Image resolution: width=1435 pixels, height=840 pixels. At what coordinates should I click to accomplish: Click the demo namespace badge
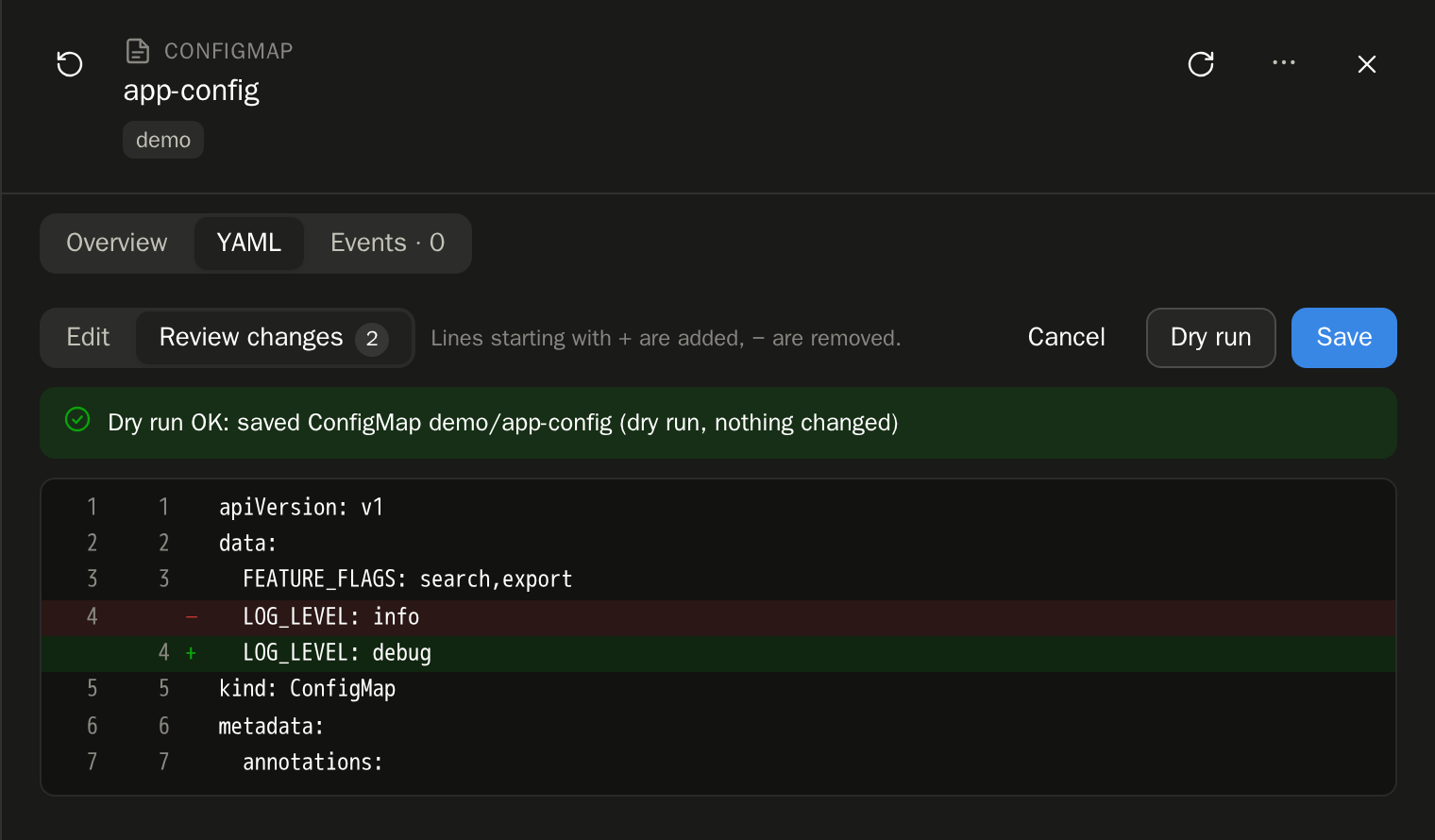[163, 140]
